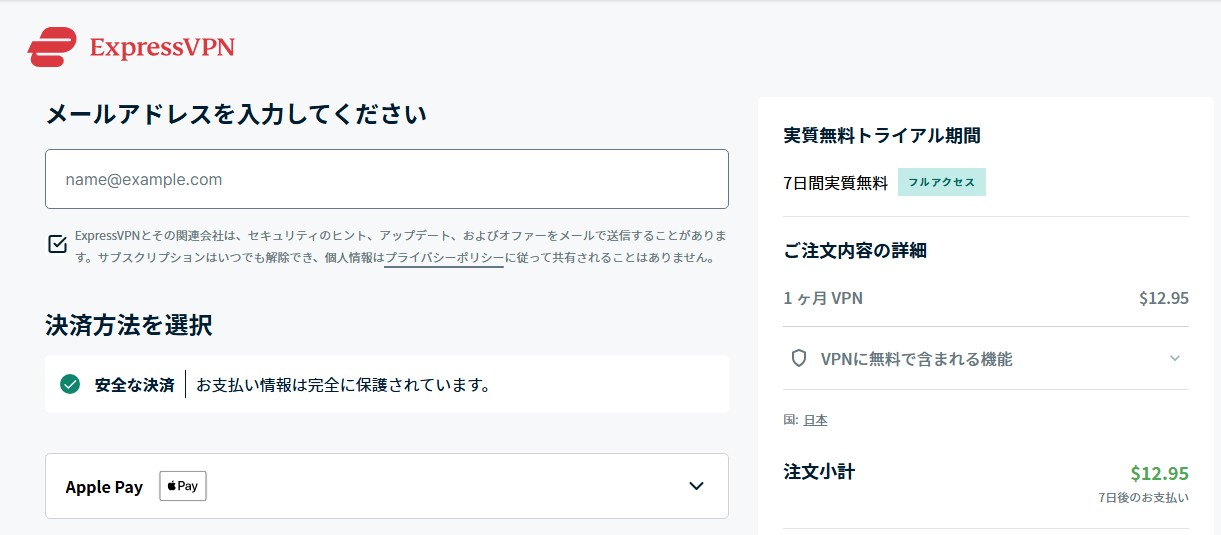Click the メールアドレスを入力してください heading
Screen dimensions: 1221x535
click(x=236, y=114)
